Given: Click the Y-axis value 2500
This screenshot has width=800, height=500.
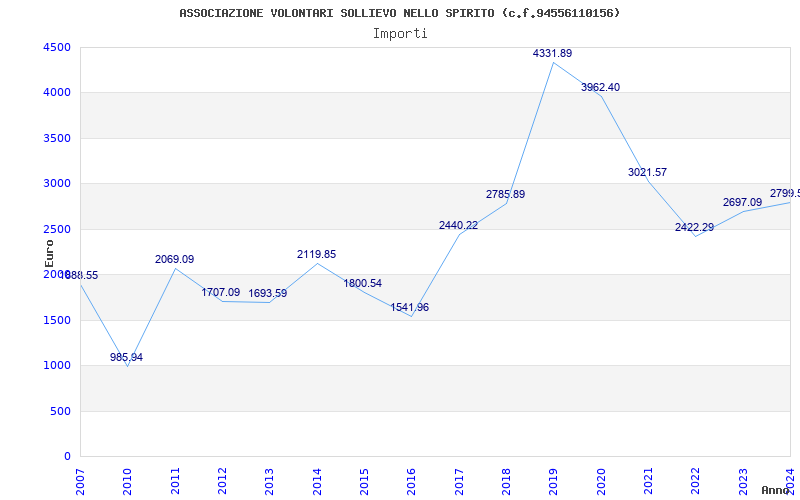Looking at the screenshot, I should pyautogui.click(x=57, y=229).
